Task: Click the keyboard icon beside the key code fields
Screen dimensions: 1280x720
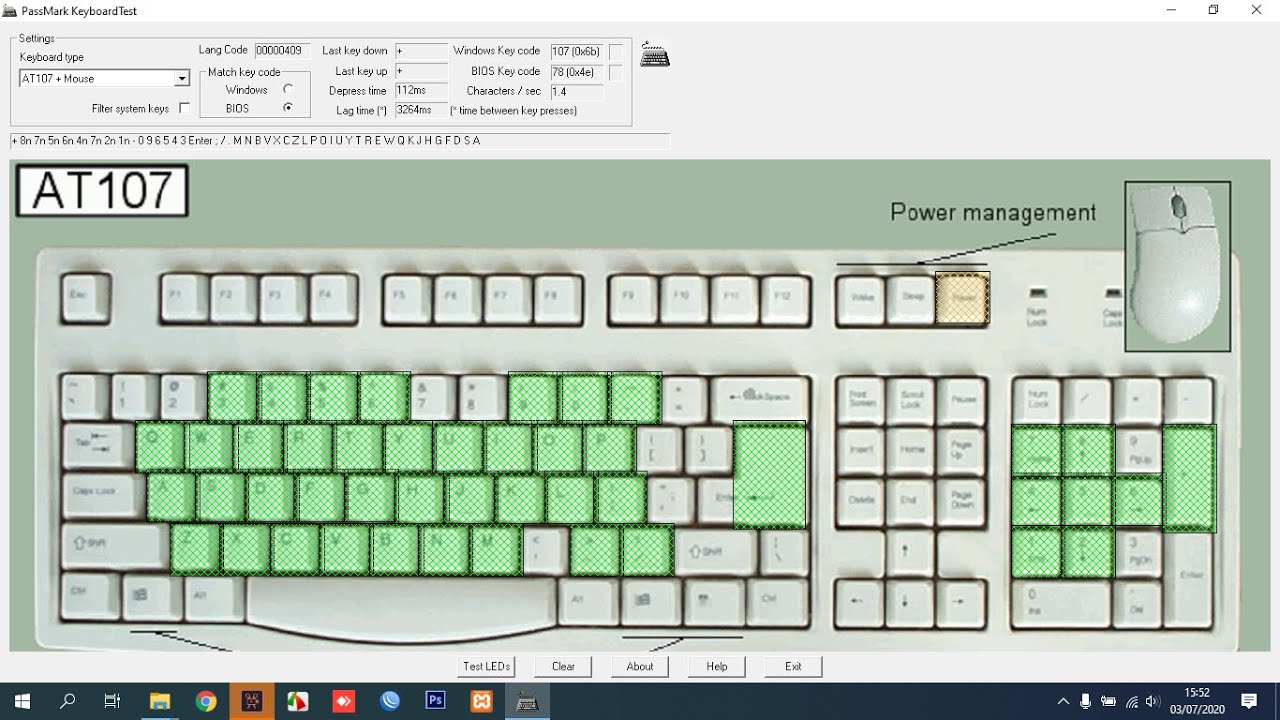Action: pyautogui.click(x=655, y=55)
